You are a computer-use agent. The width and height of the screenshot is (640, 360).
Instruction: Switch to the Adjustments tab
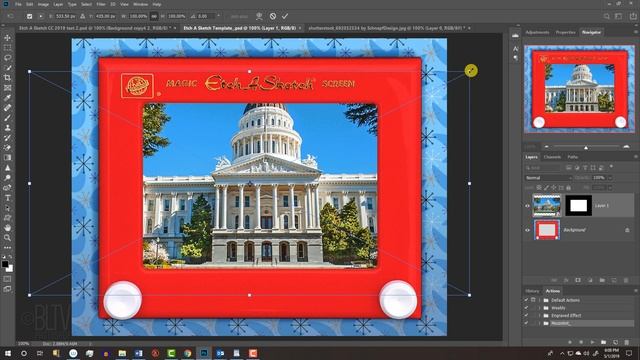click(x=537, y=32)
